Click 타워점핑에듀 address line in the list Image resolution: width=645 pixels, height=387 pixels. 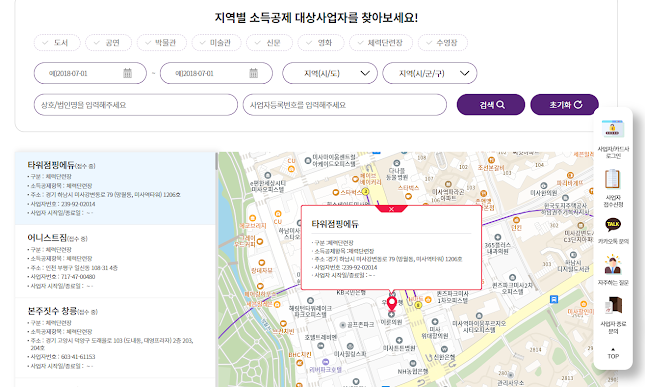(x=104, y=195)
